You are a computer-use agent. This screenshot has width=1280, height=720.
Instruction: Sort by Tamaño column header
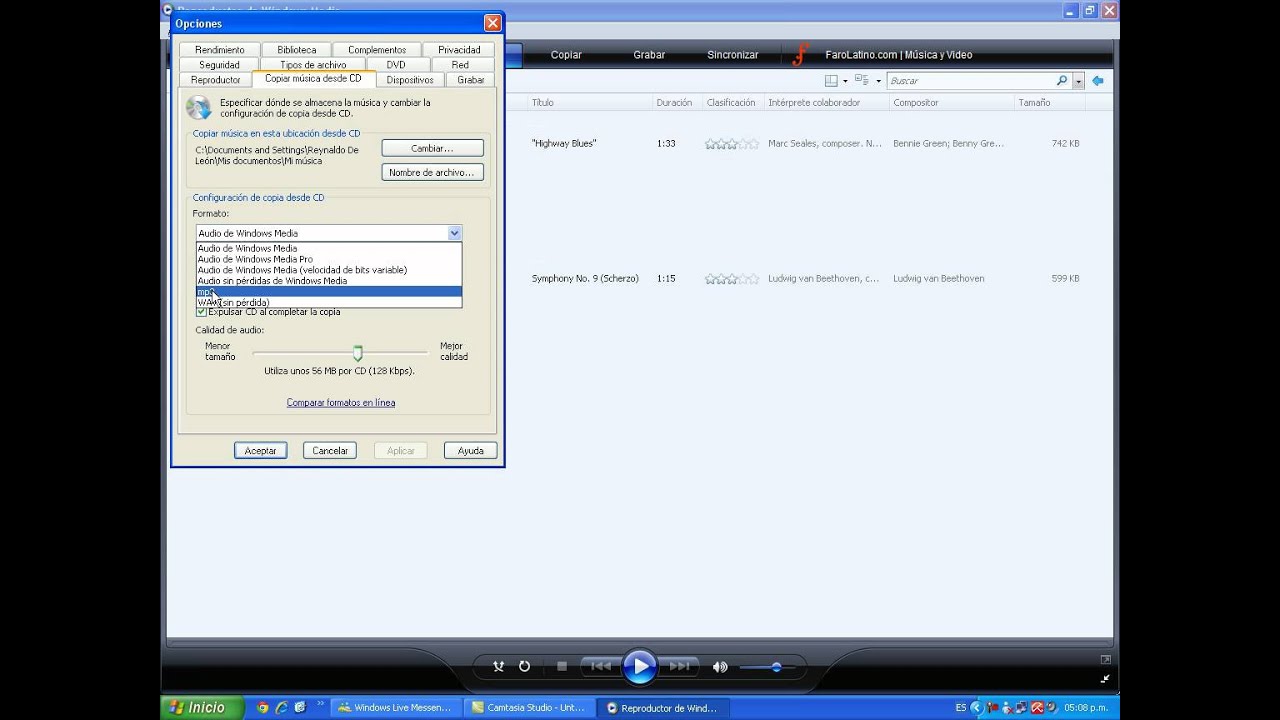point(1034,103)
